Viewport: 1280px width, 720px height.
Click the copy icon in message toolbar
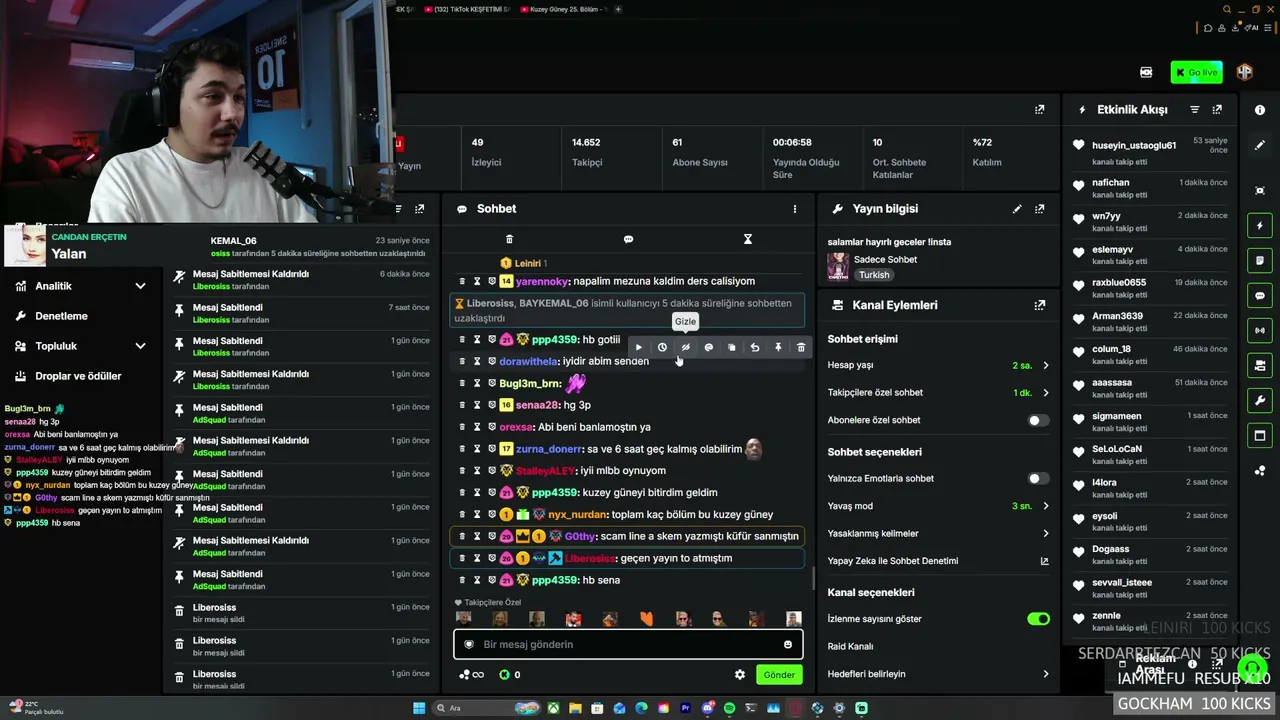click(x=732, y=347)
